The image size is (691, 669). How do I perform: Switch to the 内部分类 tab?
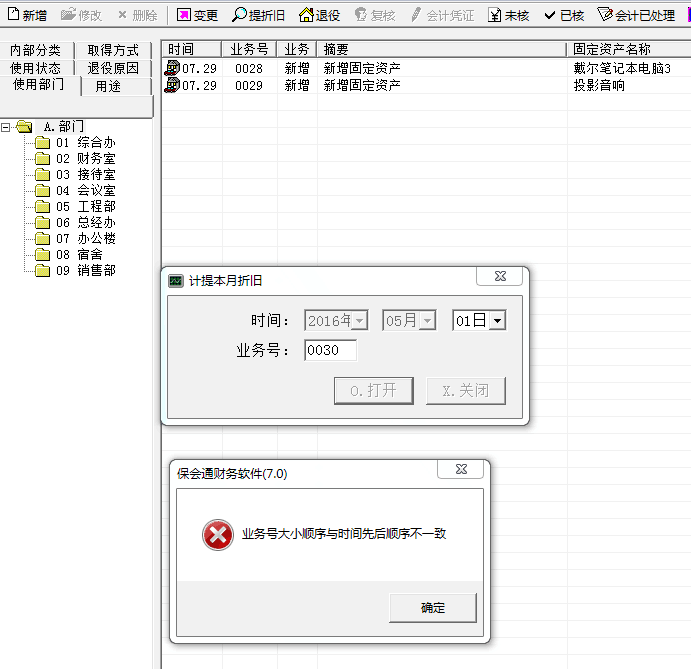36,50
